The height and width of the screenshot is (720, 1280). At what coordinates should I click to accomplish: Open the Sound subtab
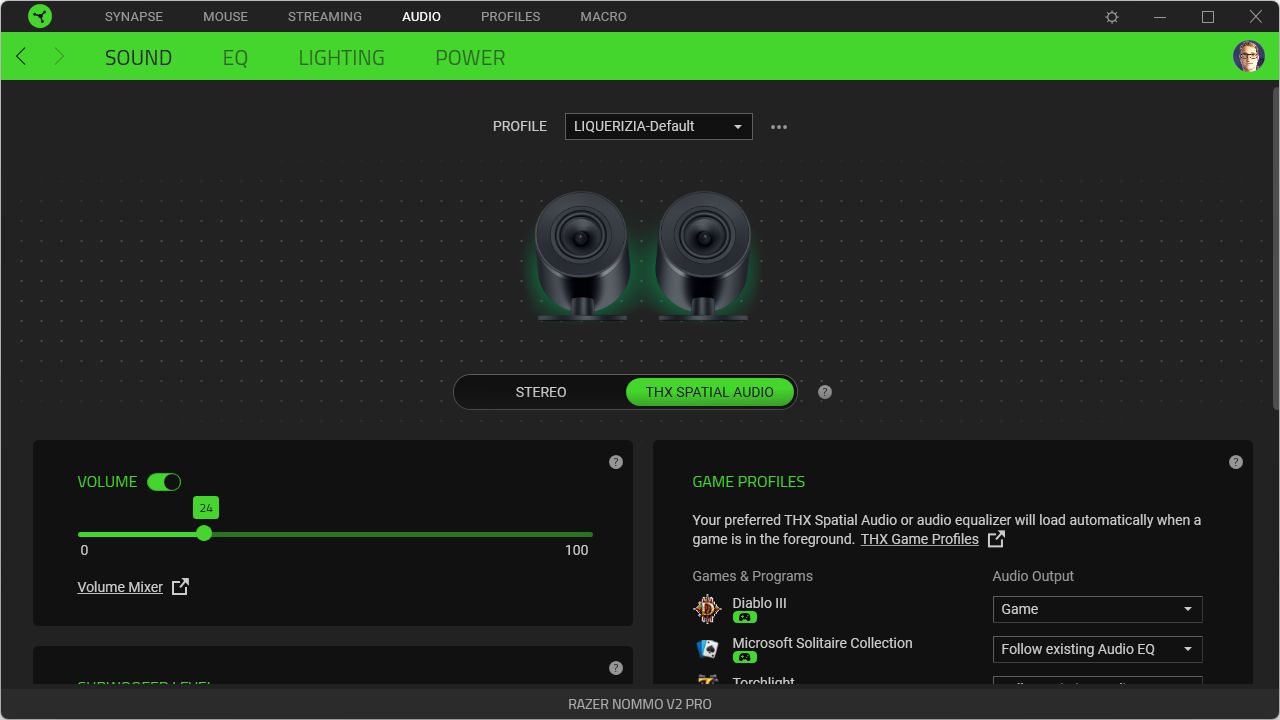click(x=138, y=58)
